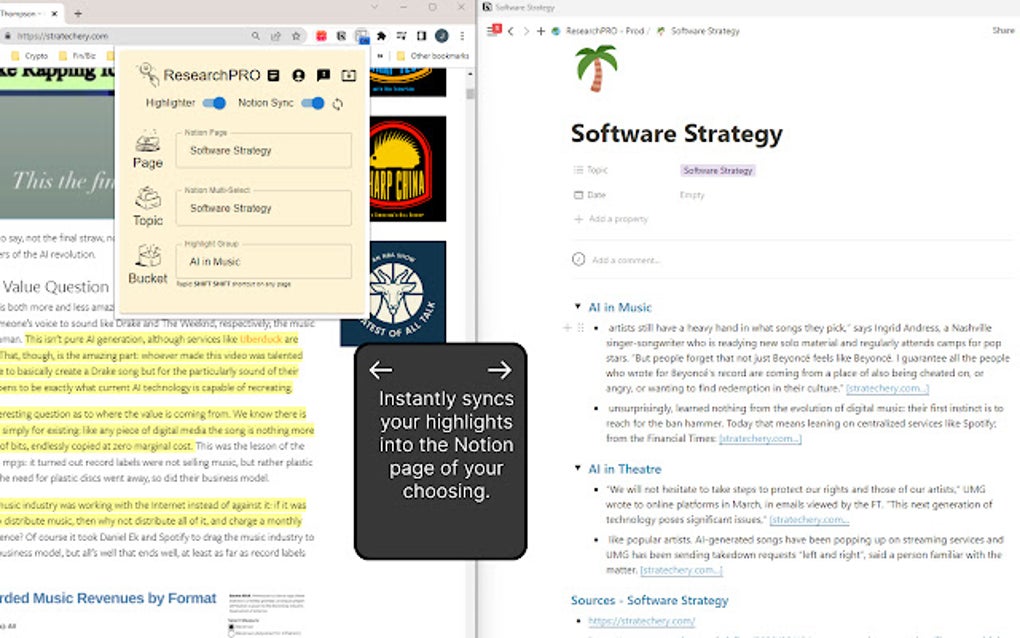Collapse the AI in Theatre toggle in Notion

tap(577, 468)
